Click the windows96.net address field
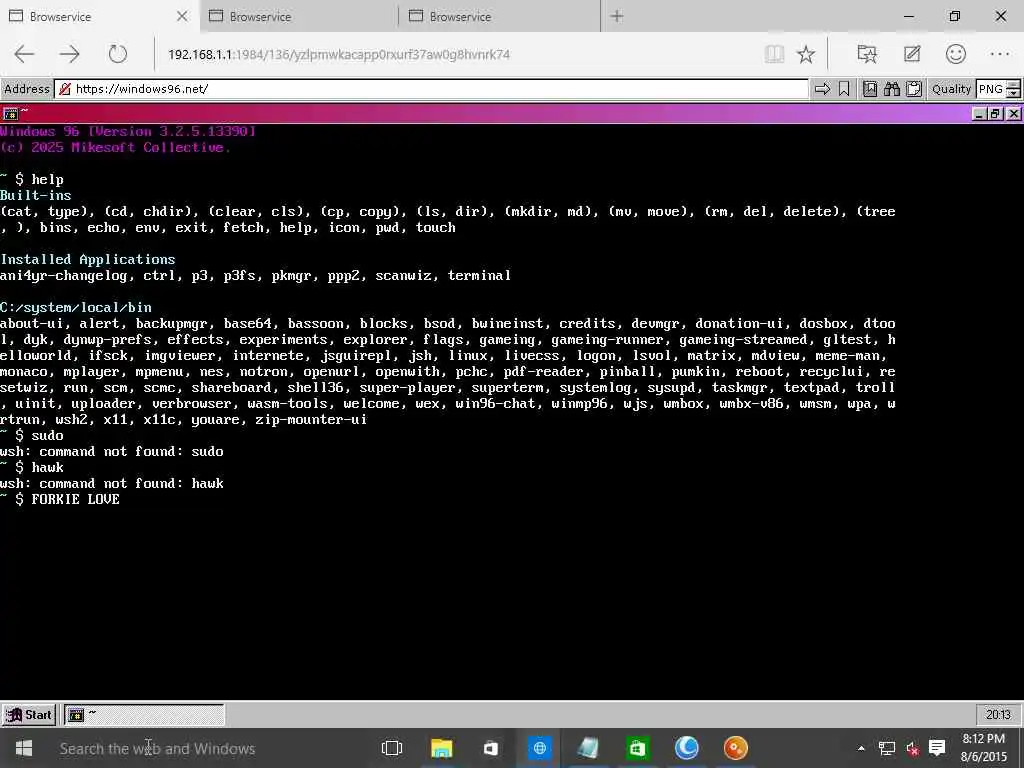Image resolution: width=1024 pixels, height=768 pixels. coord(432,89)
